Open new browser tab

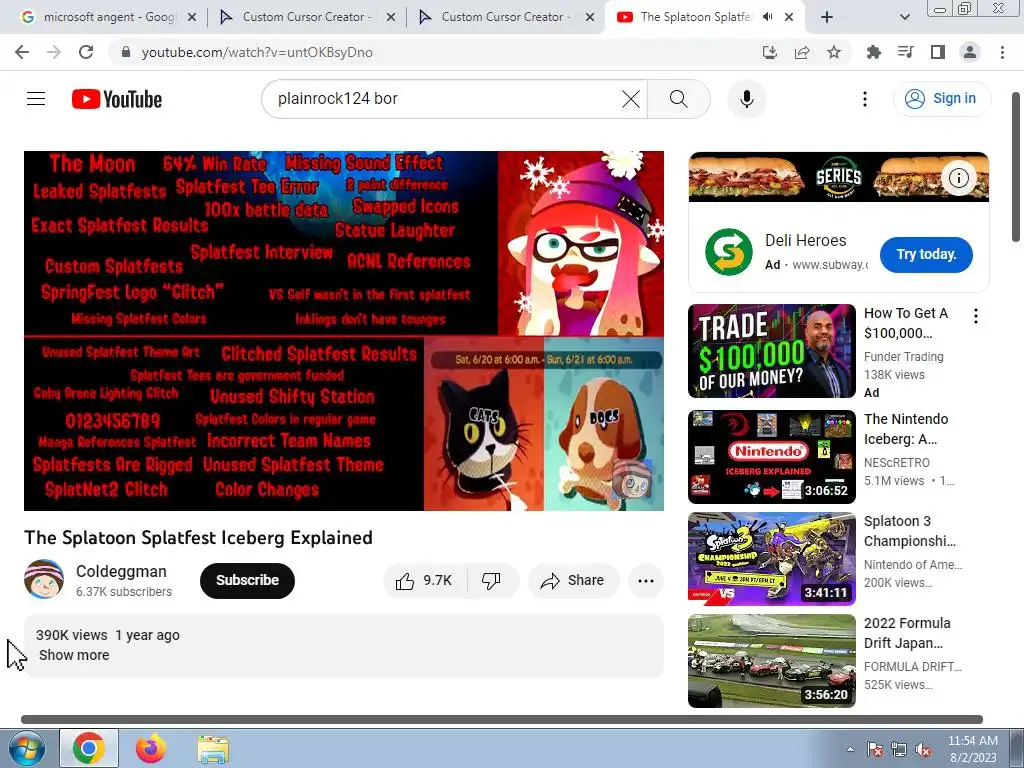click(827, 18)
